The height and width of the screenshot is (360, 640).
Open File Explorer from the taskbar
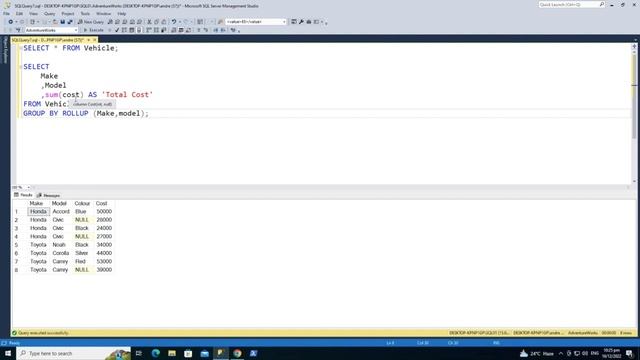[172, 353]
